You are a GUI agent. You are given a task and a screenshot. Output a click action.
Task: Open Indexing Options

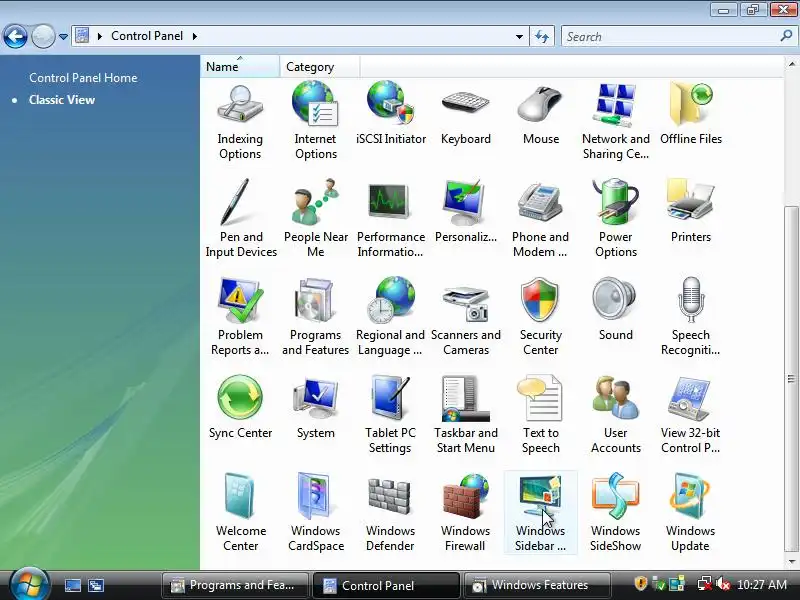(240, 122)
